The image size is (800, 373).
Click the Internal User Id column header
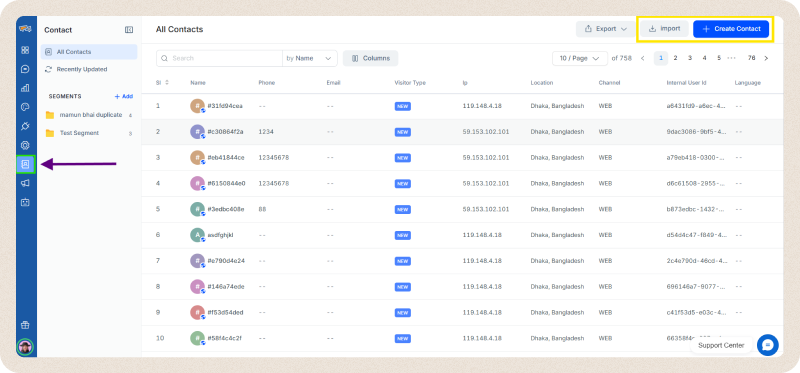click(686, 83)
